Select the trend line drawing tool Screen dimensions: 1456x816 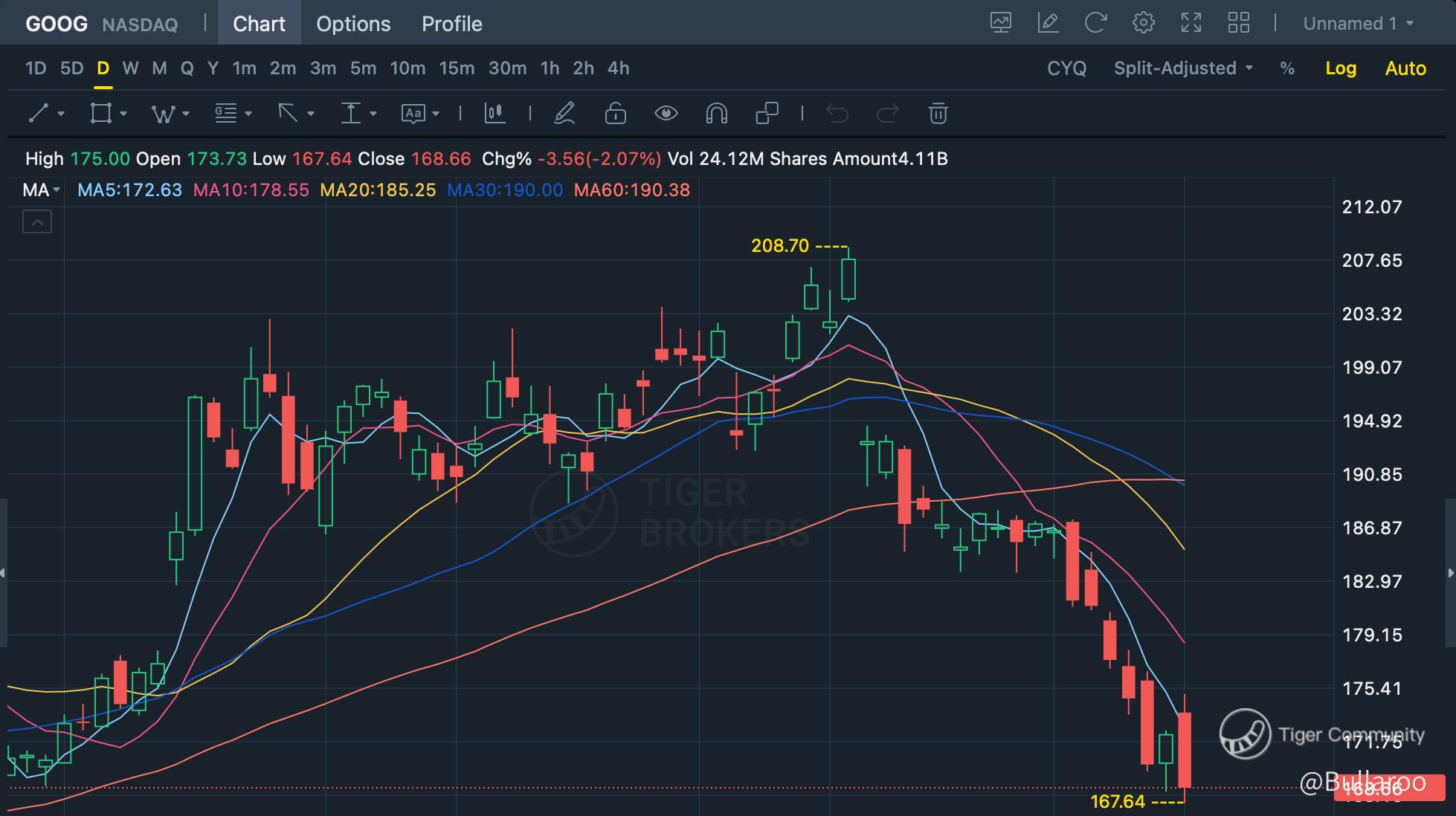[39, 114]
